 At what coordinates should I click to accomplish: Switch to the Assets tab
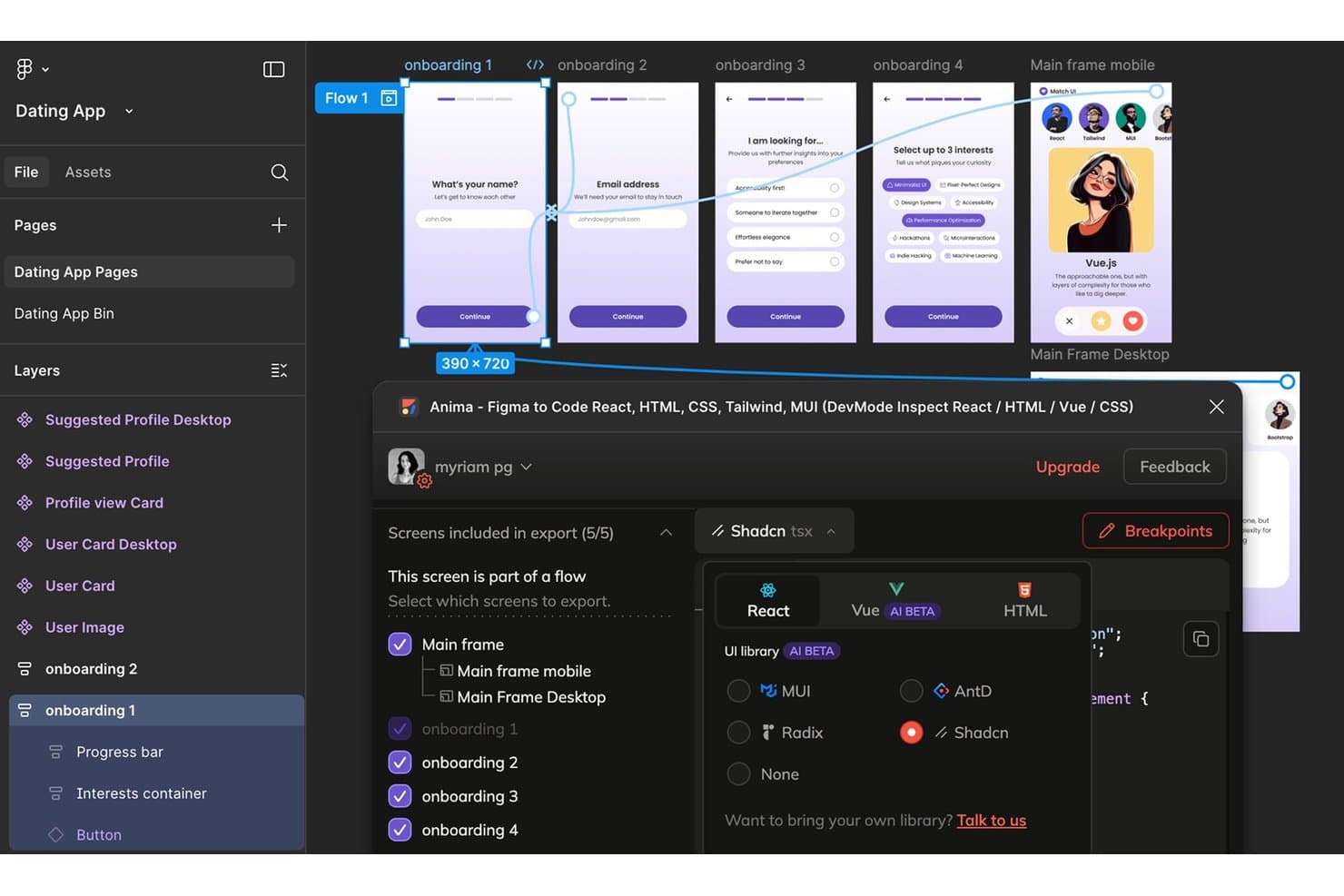pos(88,172)
